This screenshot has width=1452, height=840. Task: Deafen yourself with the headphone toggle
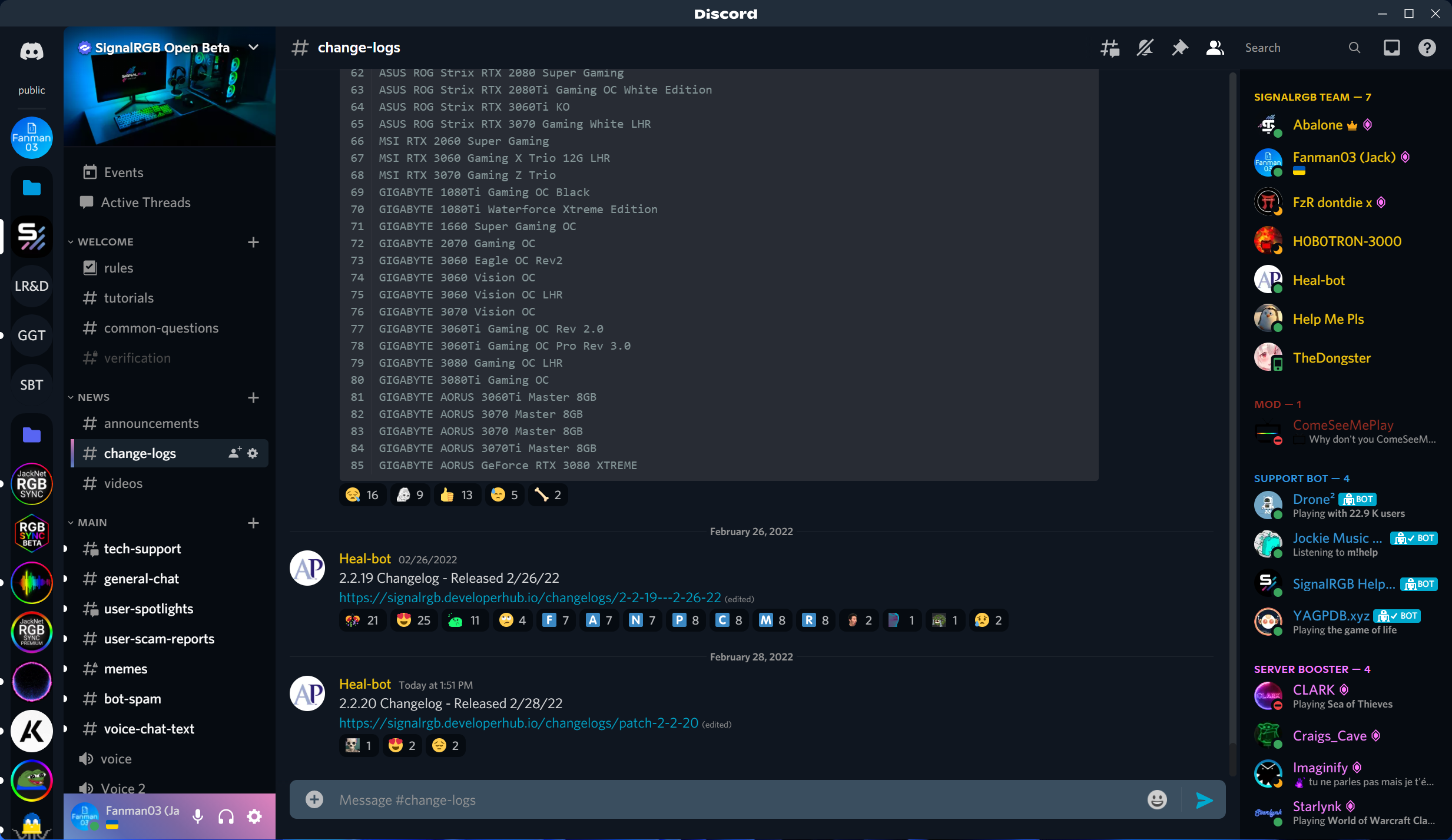click(226, 816)
